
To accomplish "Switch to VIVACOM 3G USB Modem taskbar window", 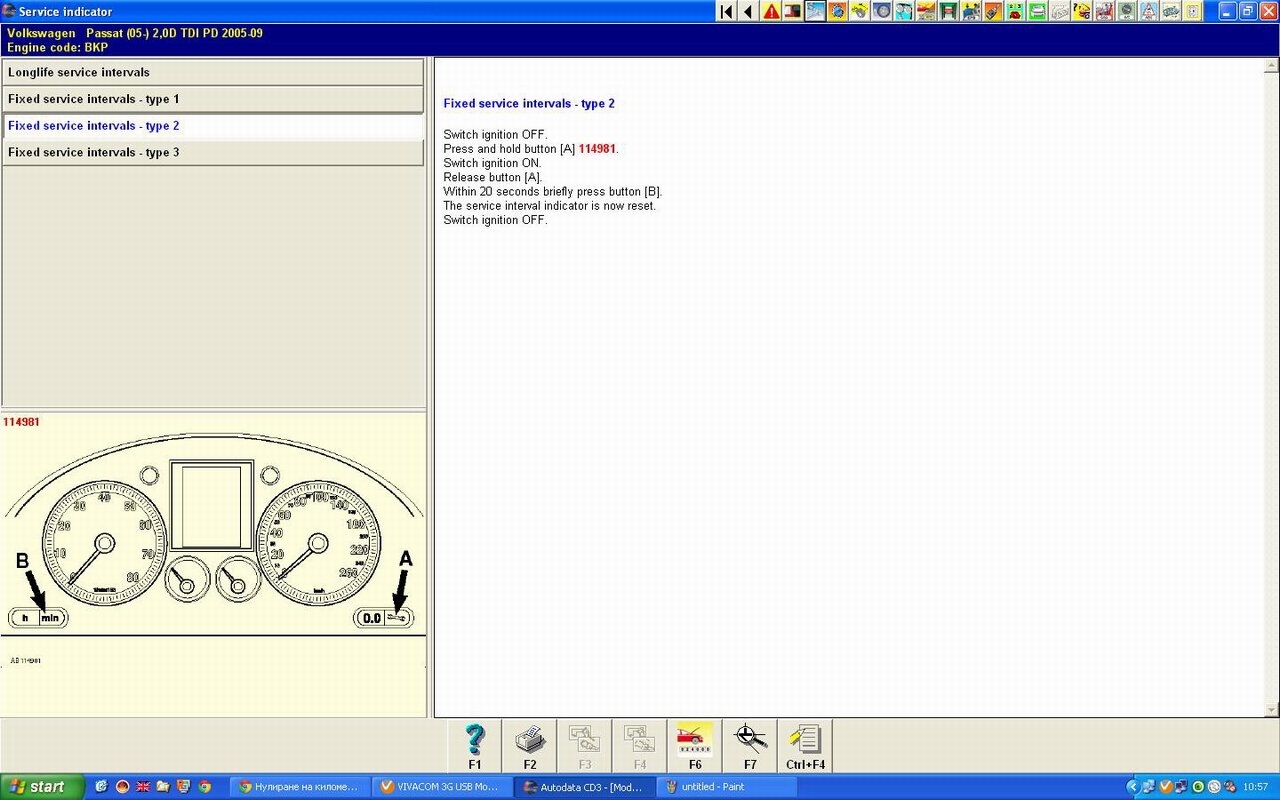I will click(x=441, y=787).
